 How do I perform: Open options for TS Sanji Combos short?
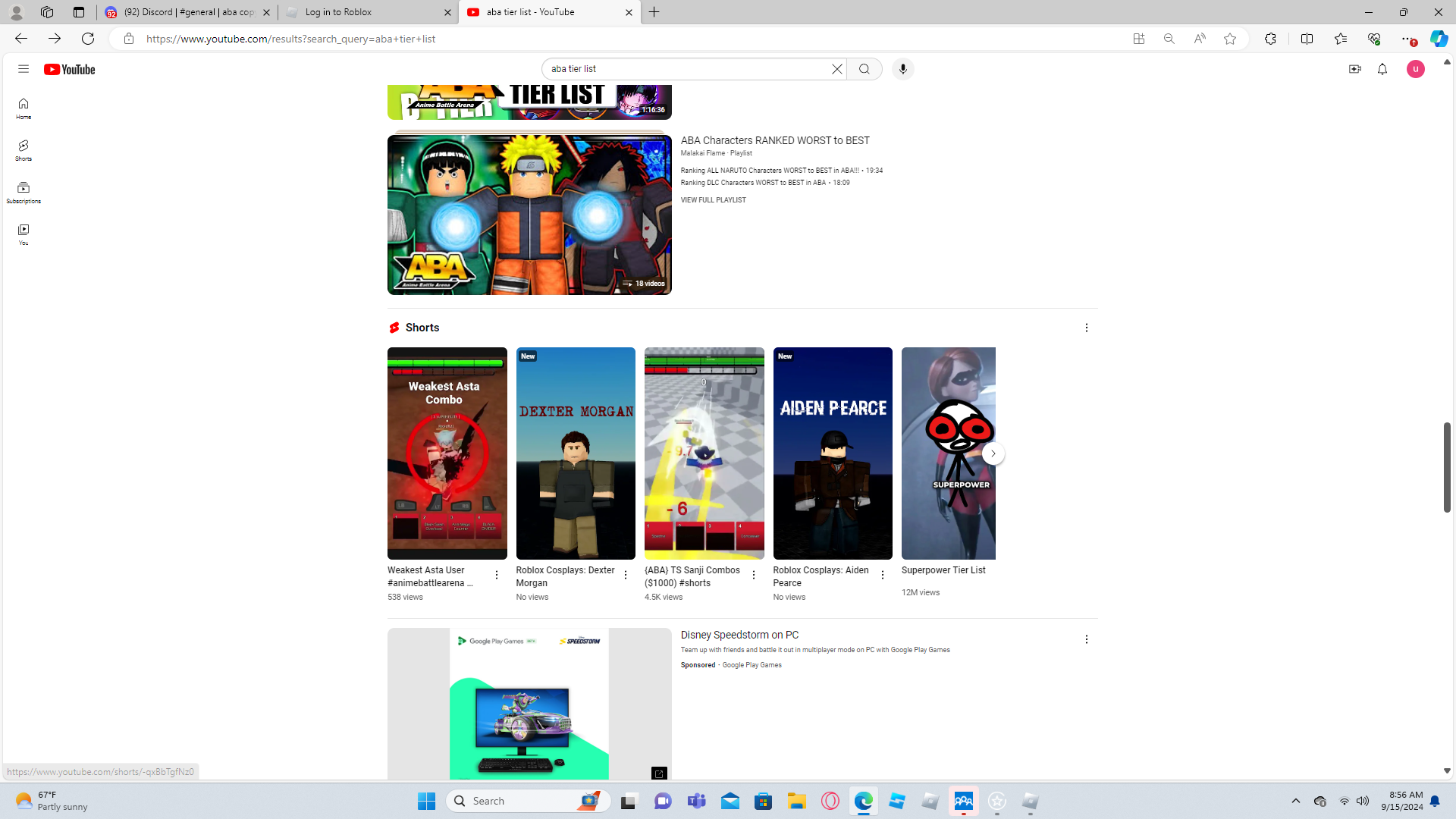754,575
